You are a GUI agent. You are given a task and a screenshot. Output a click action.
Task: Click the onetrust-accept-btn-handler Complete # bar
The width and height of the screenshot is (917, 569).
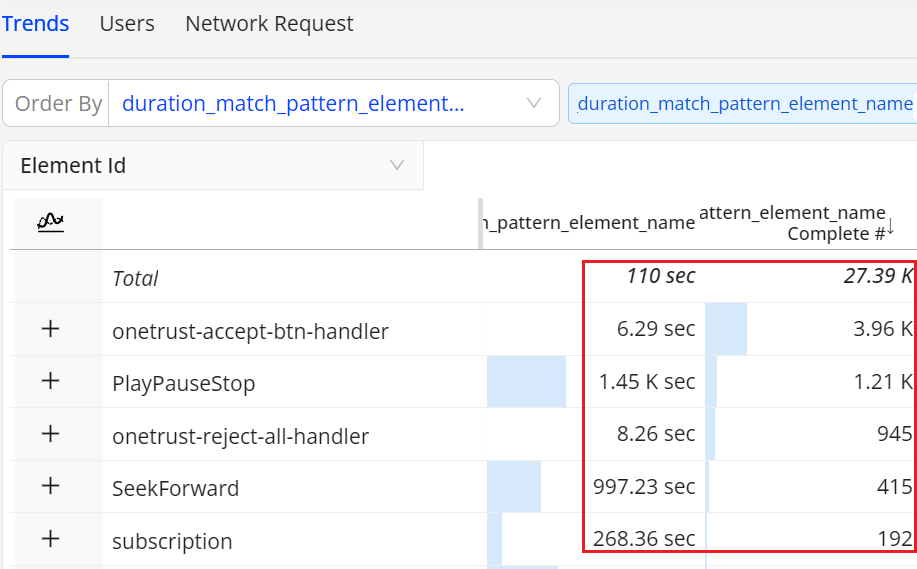pos(726,329)
